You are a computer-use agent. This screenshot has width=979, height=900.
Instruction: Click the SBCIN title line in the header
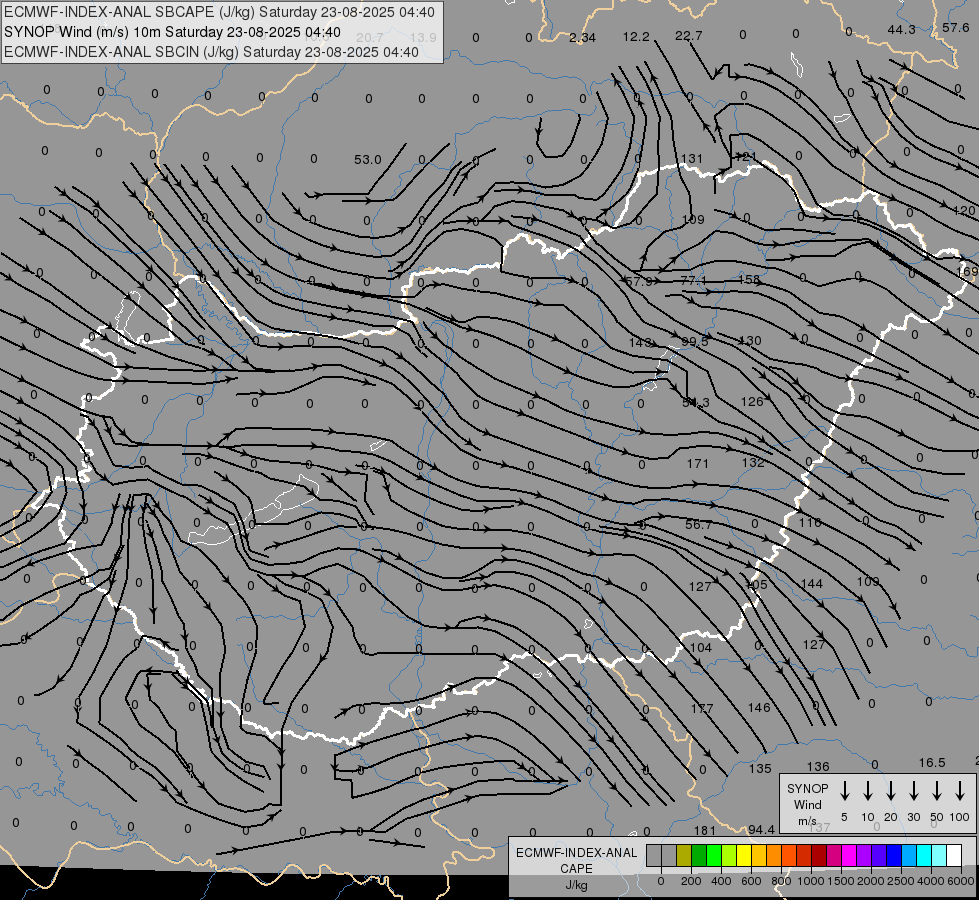pyautogui.click(x=211, y=52)
